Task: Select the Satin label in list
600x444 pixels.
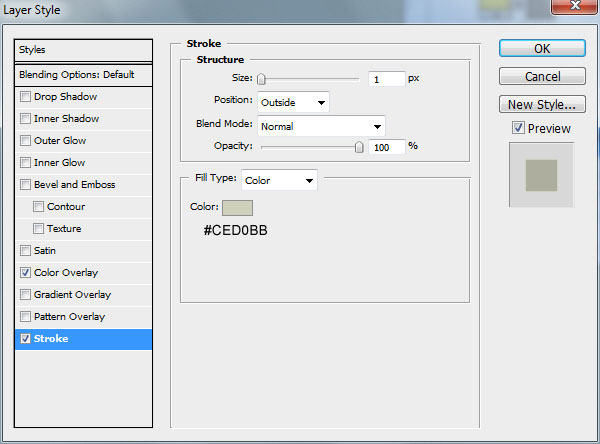Action: pos(45,251)
